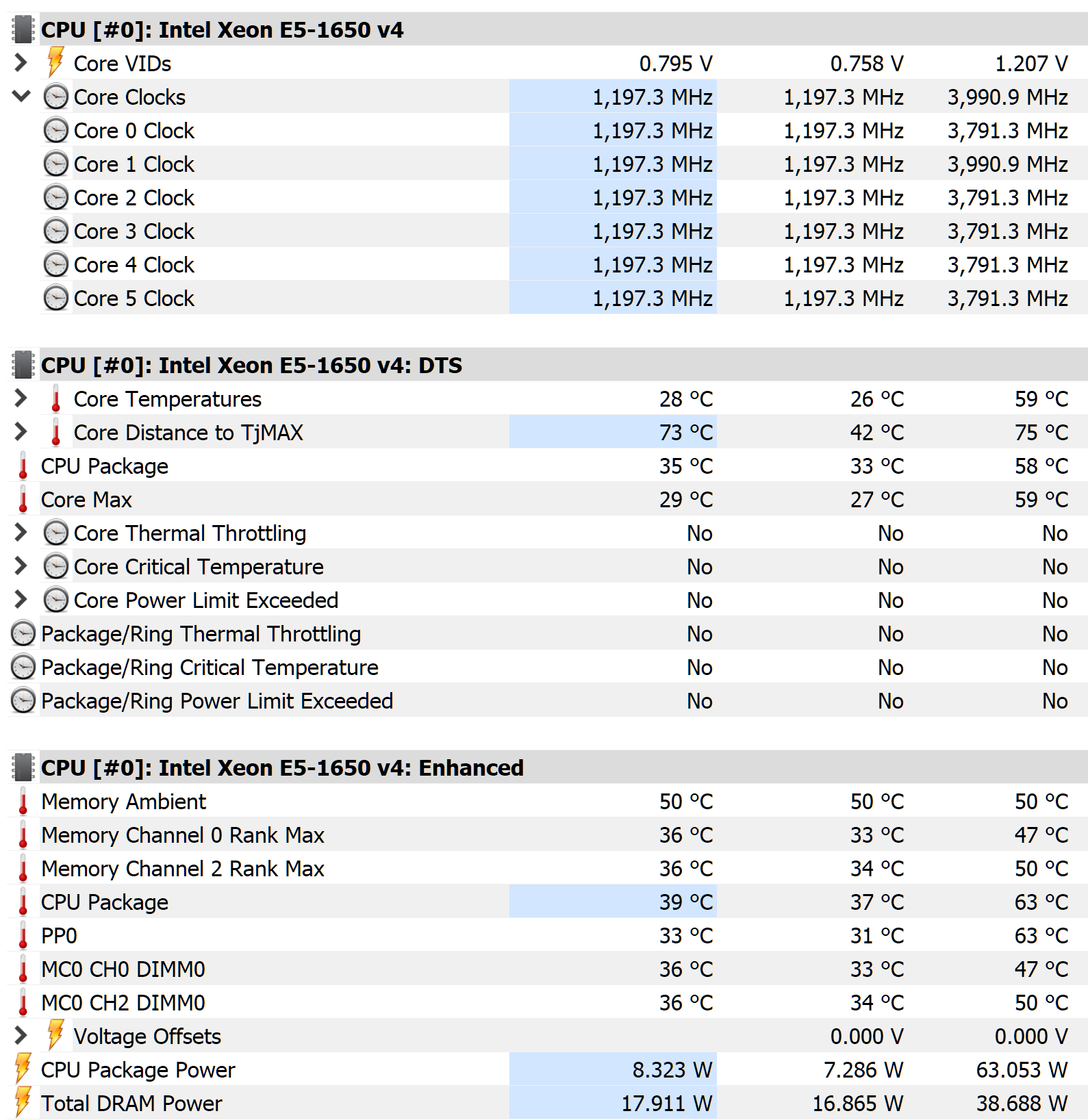The image size is (1088, 1120).
Task: Expand the Core VIDs row
Action: (21, 63)
